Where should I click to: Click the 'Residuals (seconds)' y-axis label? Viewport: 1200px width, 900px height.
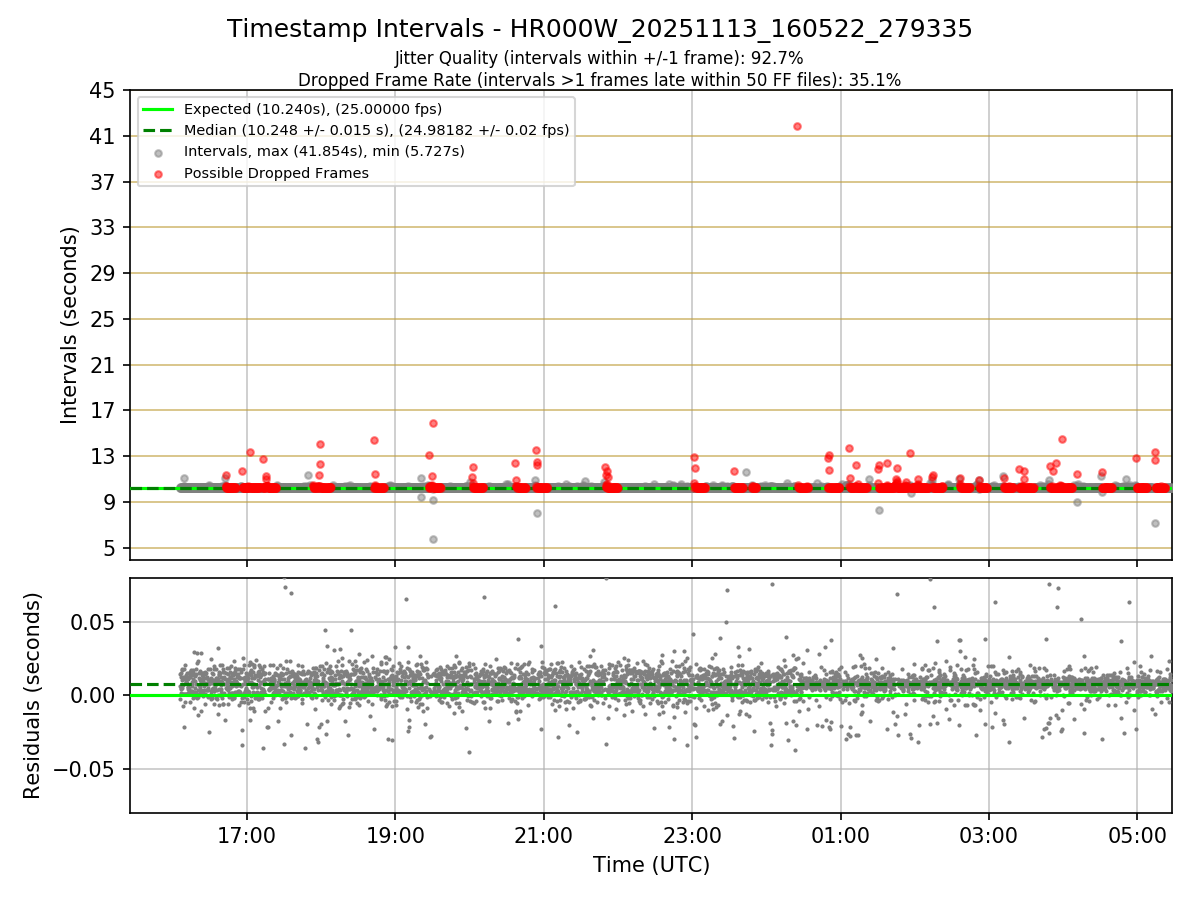tap(32, 695)
